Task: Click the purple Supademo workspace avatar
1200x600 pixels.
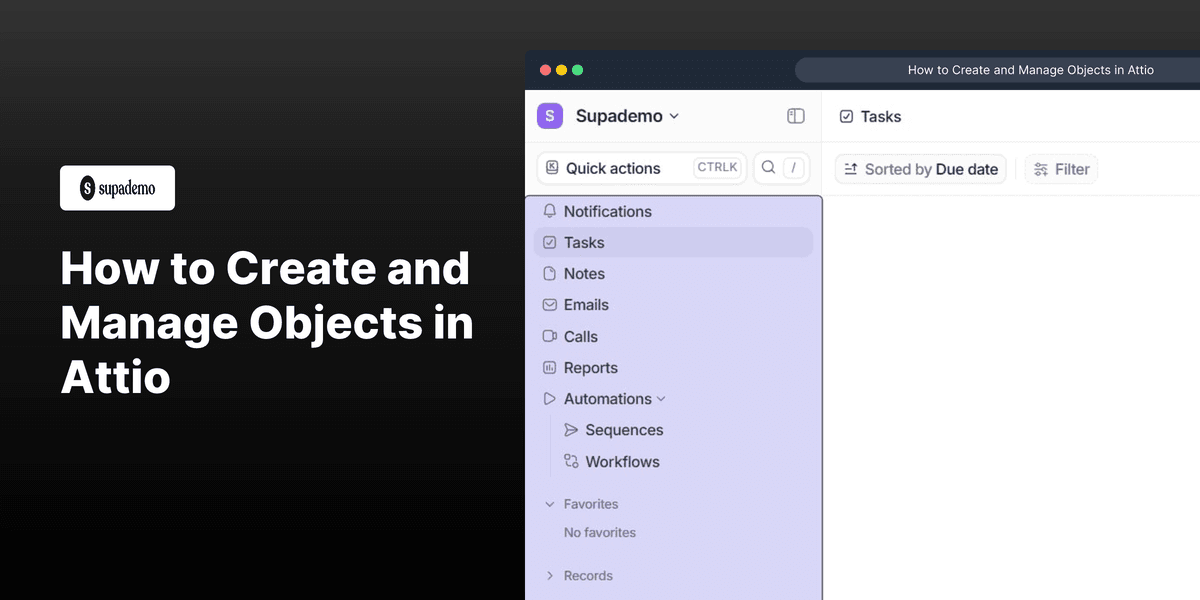Action: (x=549, y=116)
